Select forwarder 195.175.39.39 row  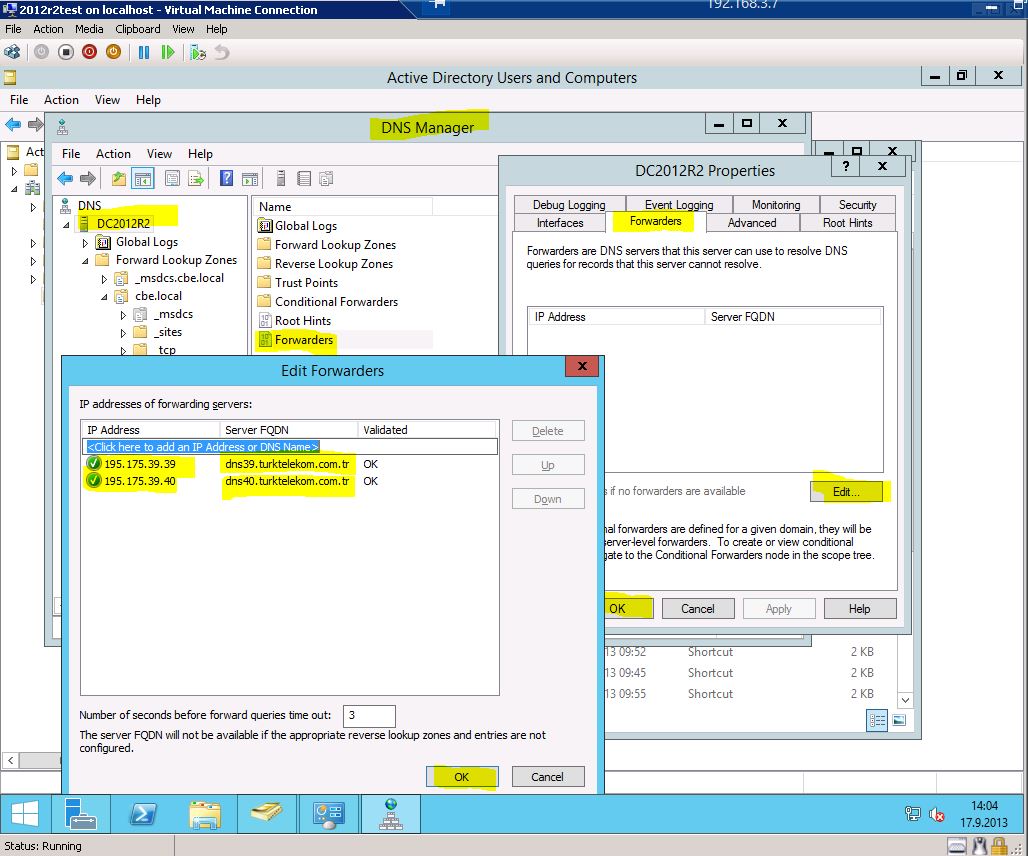(290, 464)
